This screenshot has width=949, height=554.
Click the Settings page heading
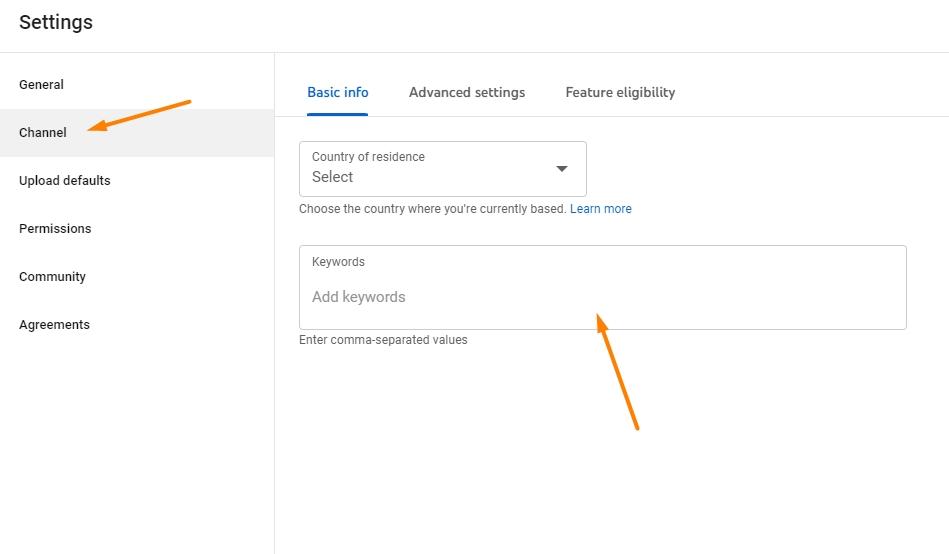pyautogui.click(x=56, y=22)
